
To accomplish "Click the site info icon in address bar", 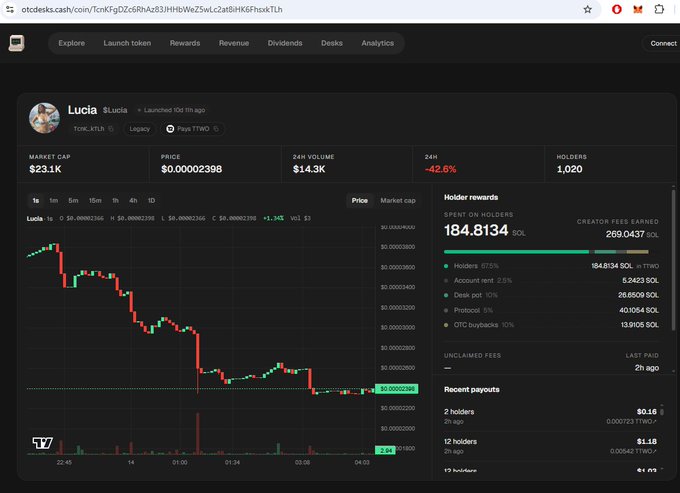I will [10, 9].
